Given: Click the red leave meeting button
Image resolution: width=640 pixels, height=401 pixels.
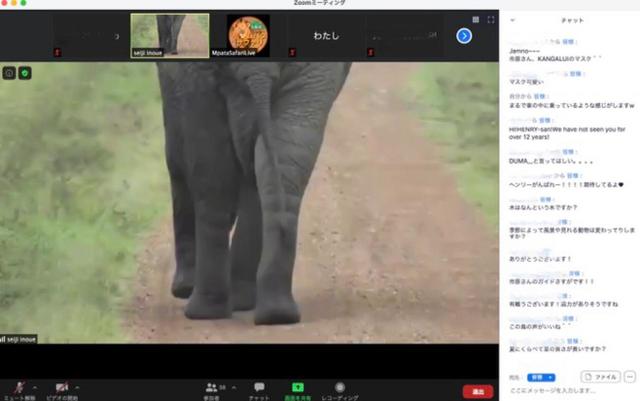Looking at the screenshot, I should (477, 391).
